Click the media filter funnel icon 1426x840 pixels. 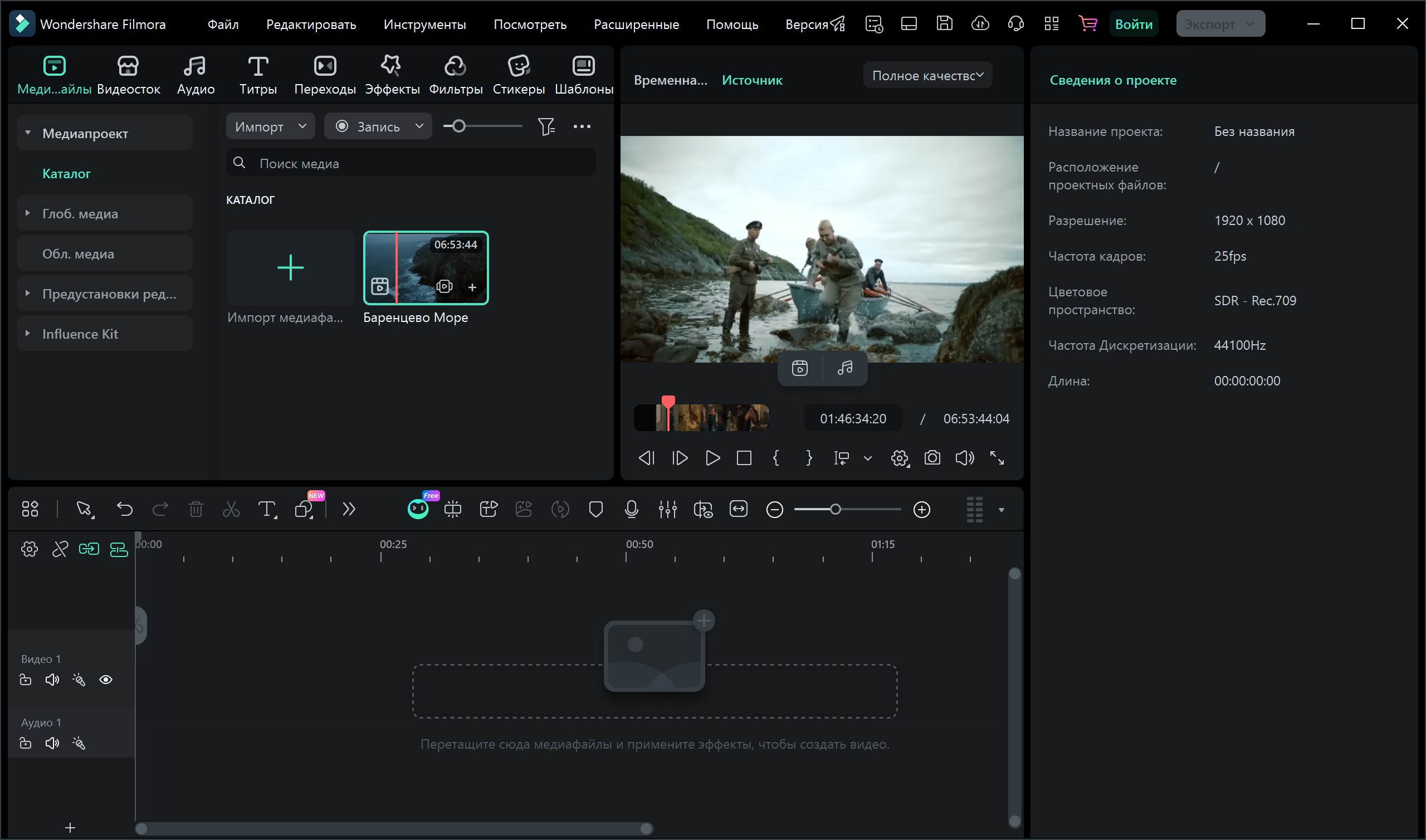tap(545, 126)
